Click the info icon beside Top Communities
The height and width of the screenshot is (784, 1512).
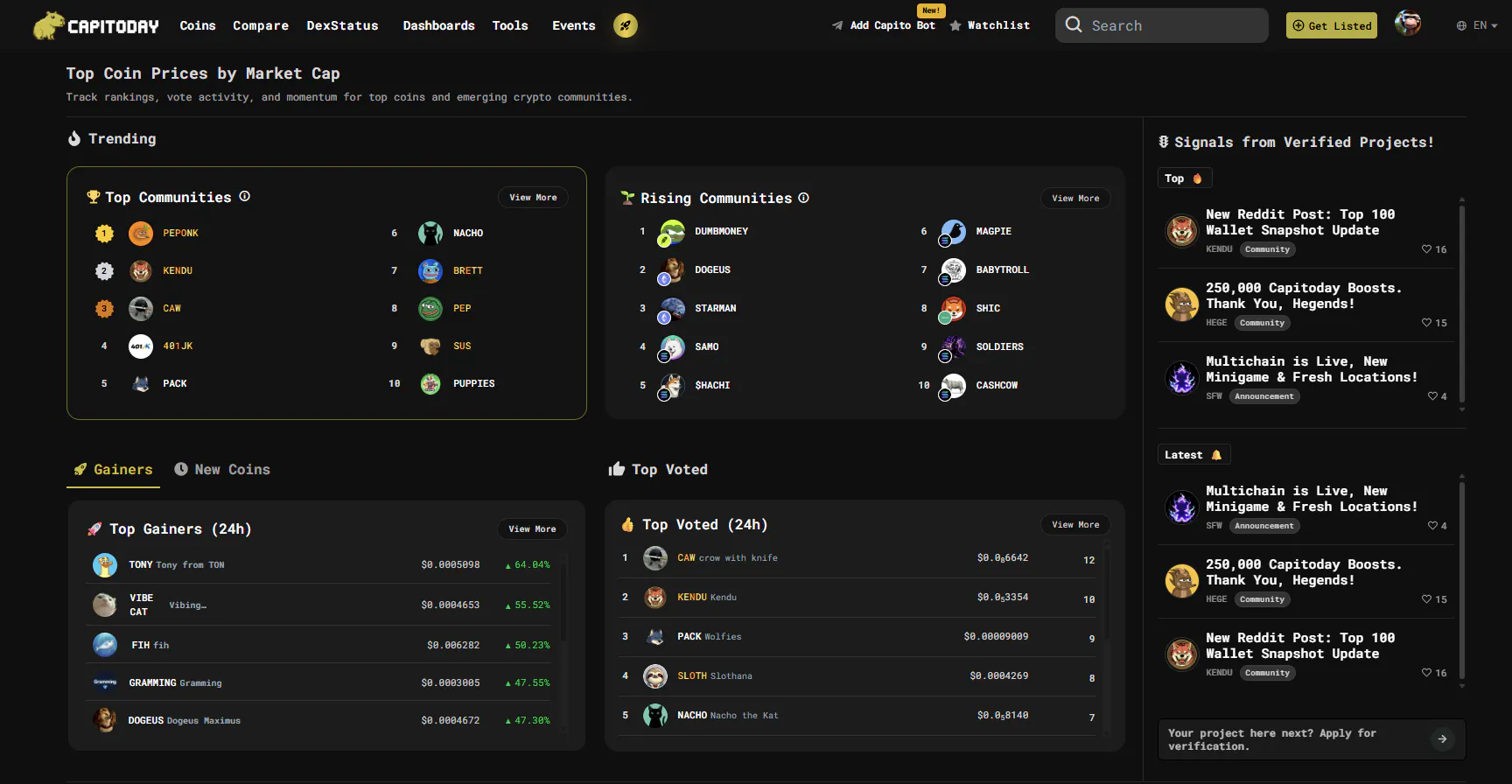click(x=245, y=197)
